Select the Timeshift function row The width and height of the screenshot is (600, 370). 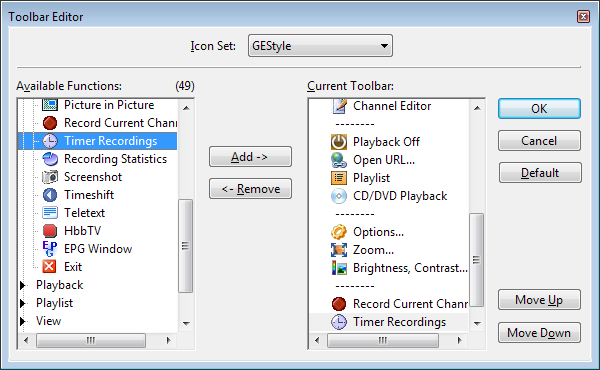[x=89, y=195]
